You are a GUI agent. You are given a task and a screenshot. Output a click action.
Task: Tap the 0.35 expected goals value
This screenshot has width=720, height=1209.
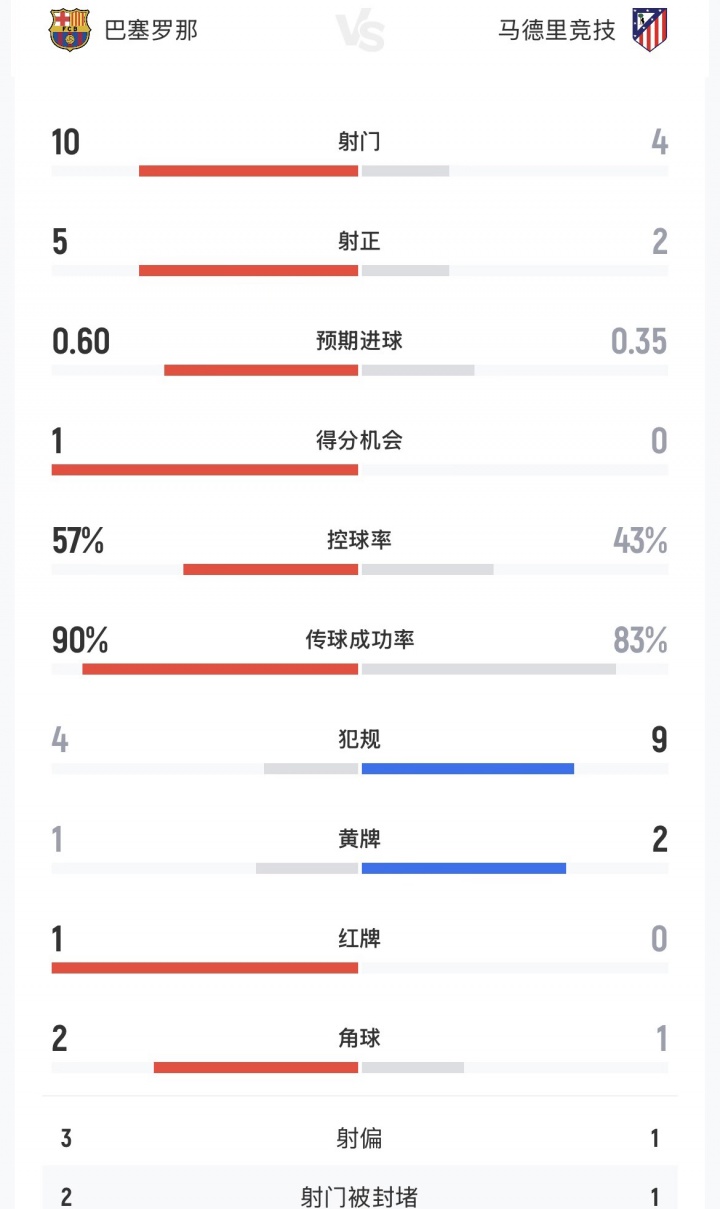[x=639, y=342]
